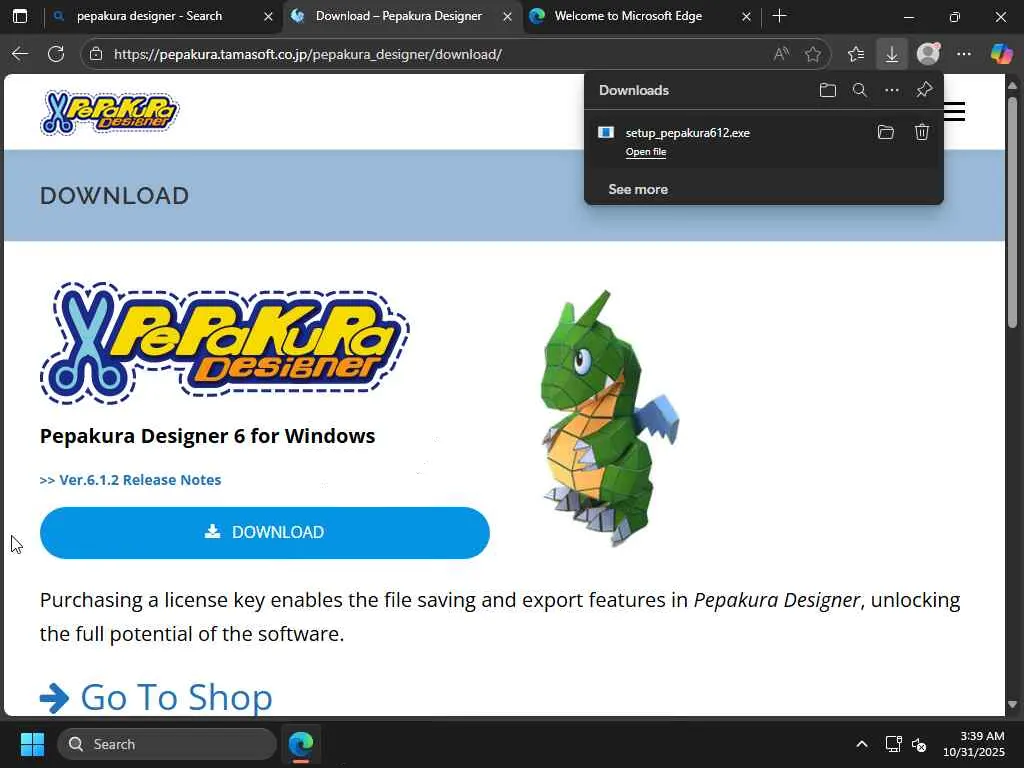Image resolution: width=1024 pixels, height=768 pixels.
Task: Click the green dragon papercraft image
Action: [x=610, y=418]
